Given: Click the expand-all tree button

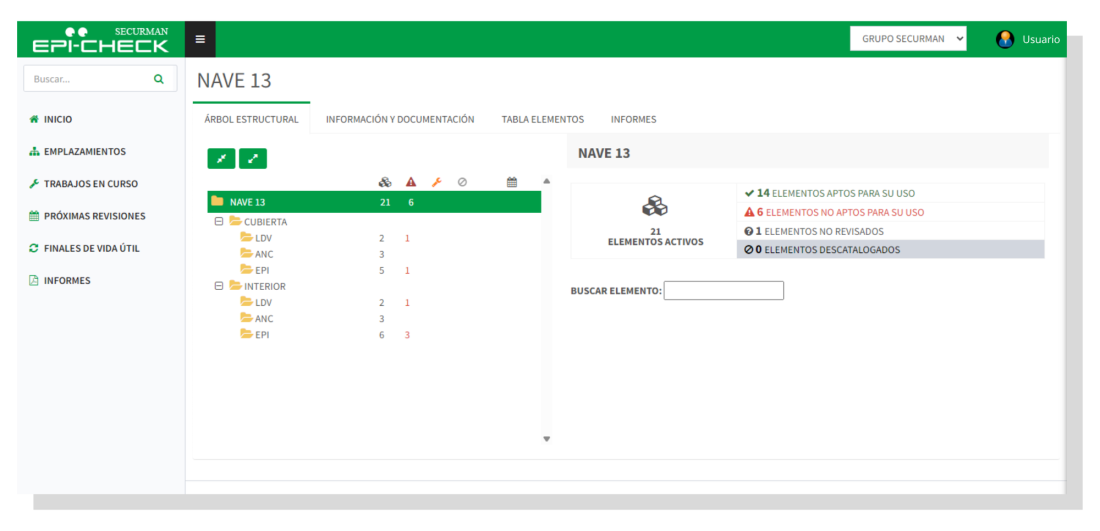Looking at the screenshot, I should click(252, 158).
